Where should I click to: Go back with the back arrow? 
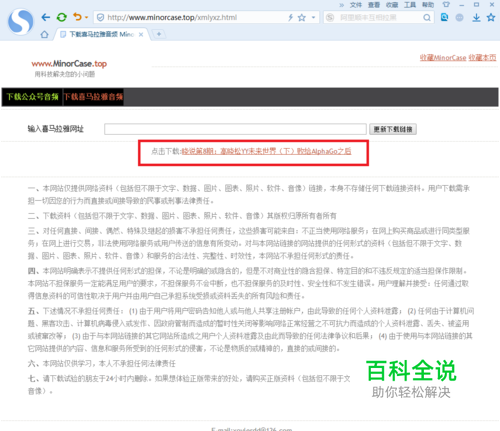46,17
